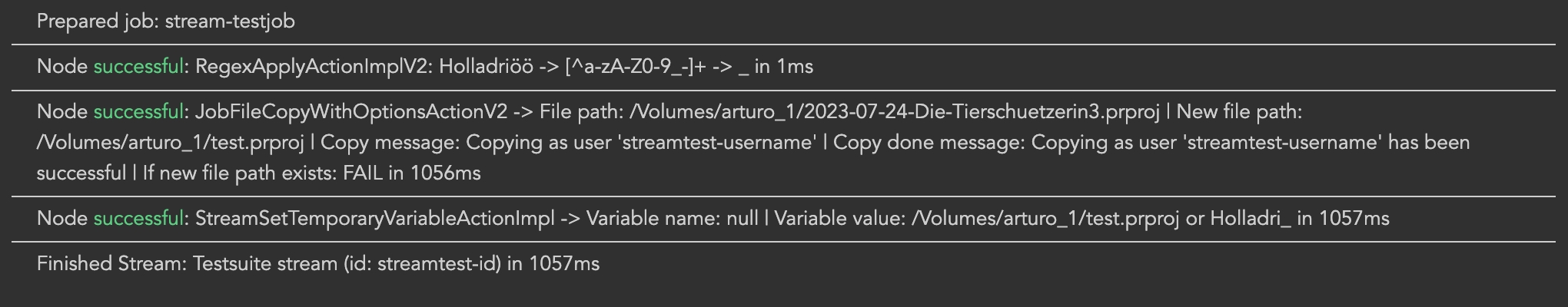Click green "successful" status in RegexApply row
1568x307 pixels.
tap(138, 67)
